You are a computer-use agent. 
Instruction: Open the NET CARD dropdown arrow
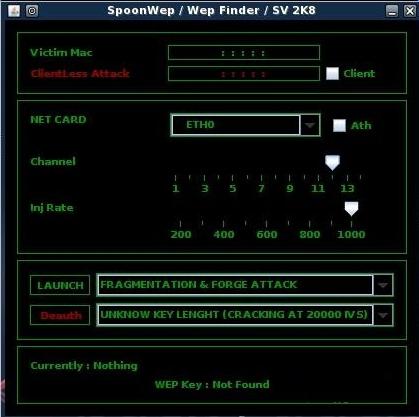click(310, 125)
